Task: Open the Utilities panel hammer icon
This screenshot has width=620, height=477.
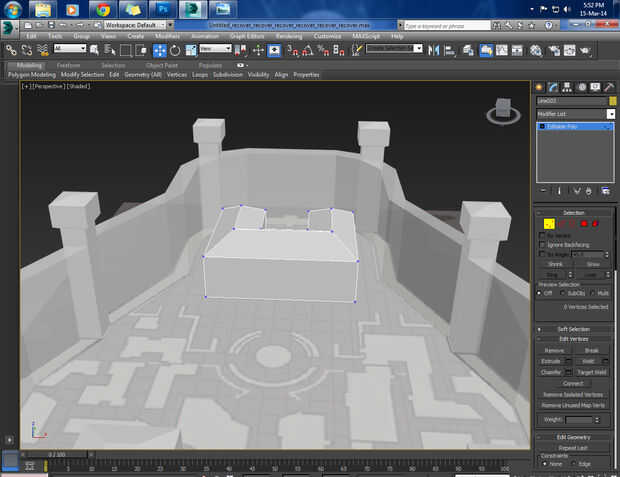Action: pos(608,87)
